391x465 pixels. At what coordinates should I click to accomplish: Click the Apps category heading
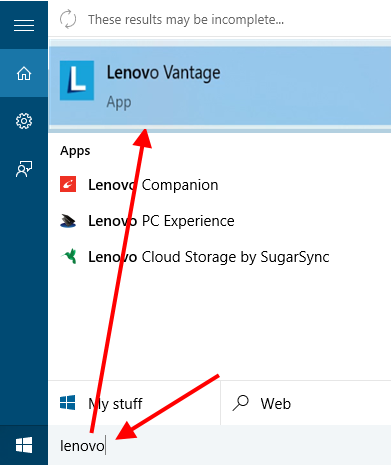pyautogui.click(x=75, y=151)
